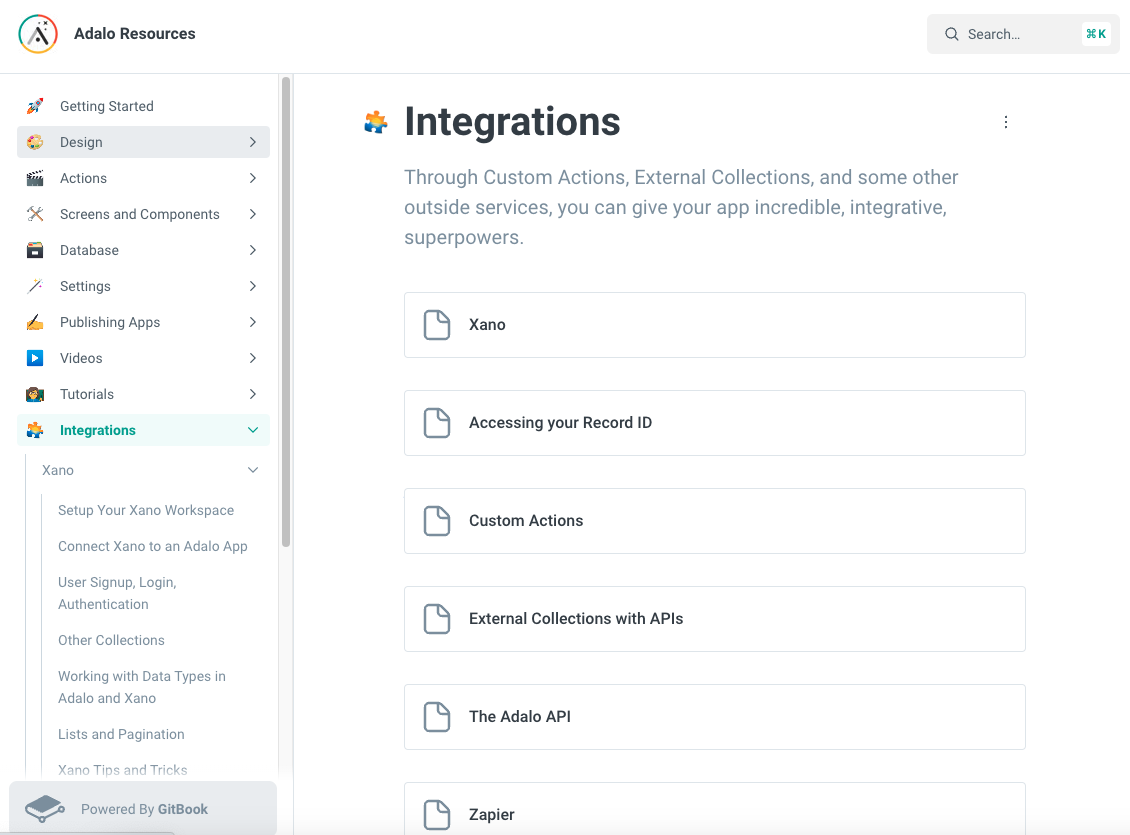Click the file box icon beside Database
Viewport: 1130px width, 835px height.
coord(35,250)
